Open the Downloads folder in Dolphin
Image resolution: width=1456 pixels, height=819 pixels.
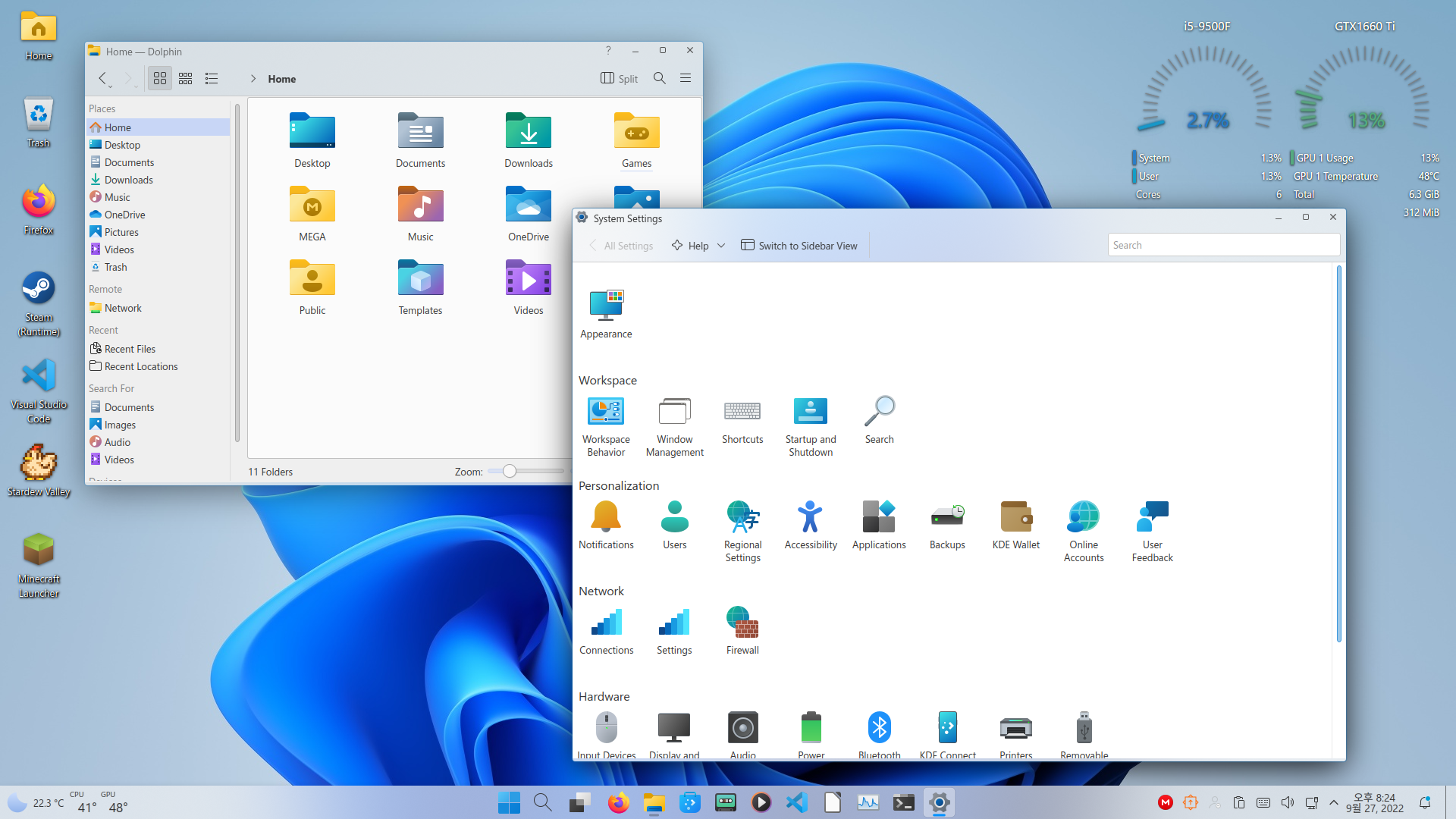click(529, 140)
